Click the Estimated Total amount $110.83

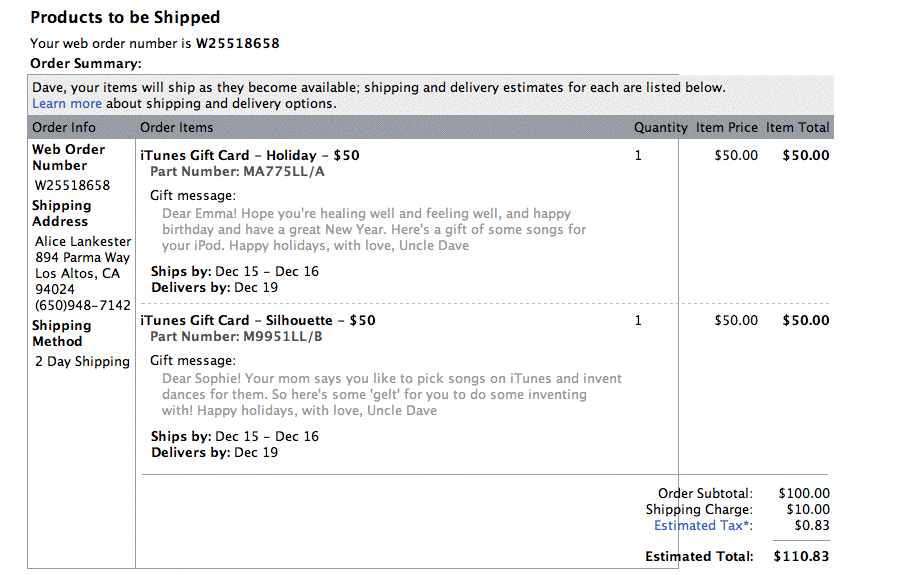tap(802, 557)
